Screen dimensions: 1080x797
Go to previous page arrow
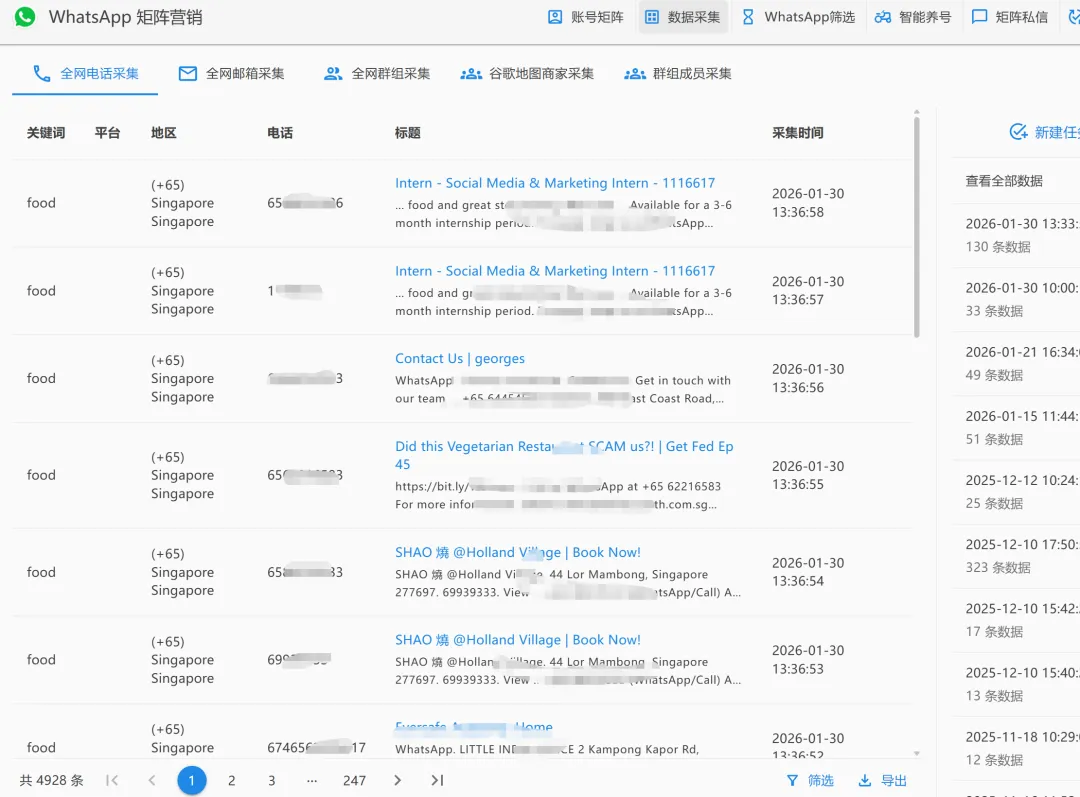pos(152,780)
